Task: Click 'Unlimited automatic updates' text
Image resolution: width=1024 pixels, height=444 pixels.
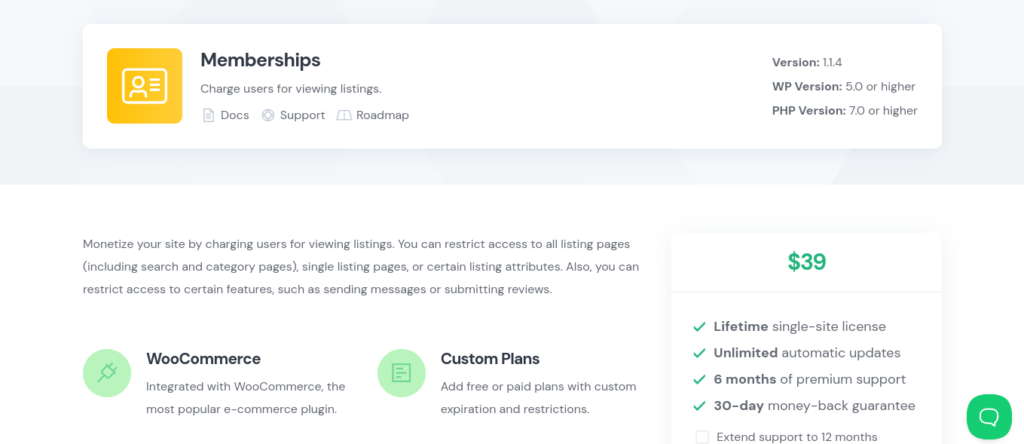Action: (807, 353)
